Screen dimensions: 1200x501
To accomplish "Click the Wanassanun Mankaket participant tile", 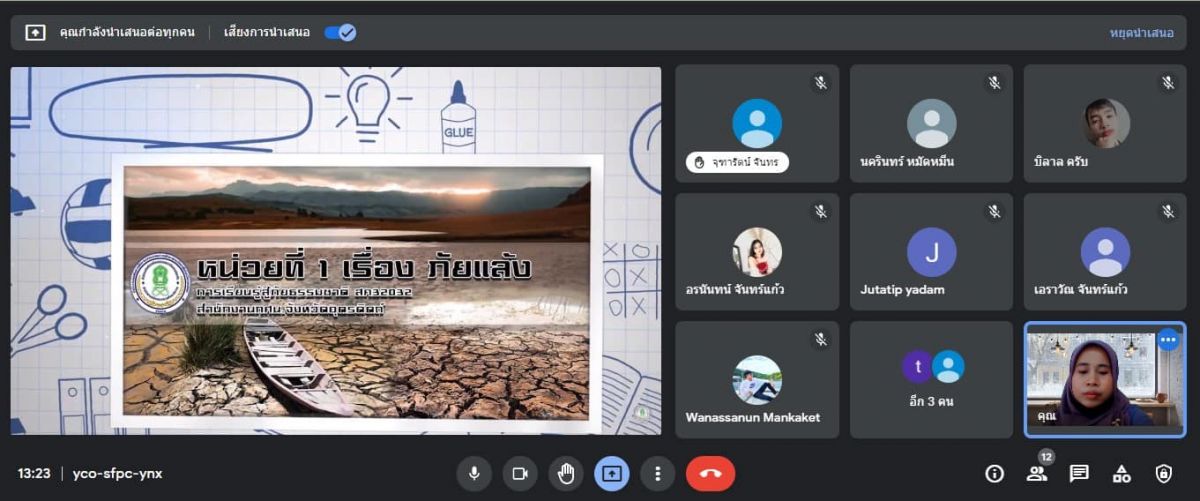I will [x=757, y=379].
